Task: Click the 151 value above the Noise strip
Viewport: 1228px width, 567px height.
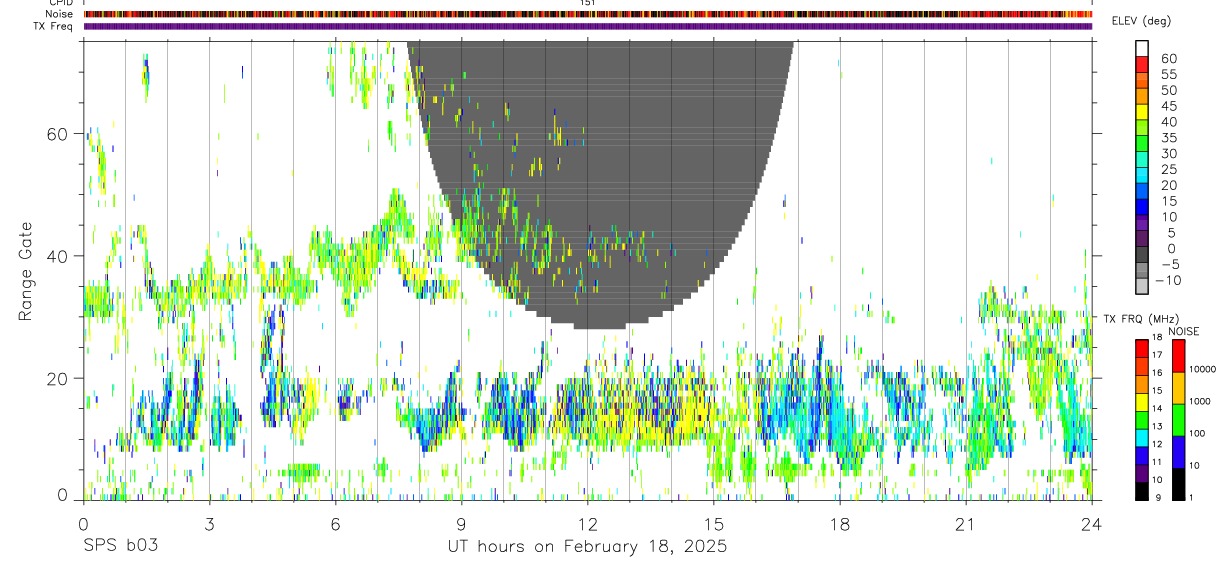Action: click(x=588, y=3)
